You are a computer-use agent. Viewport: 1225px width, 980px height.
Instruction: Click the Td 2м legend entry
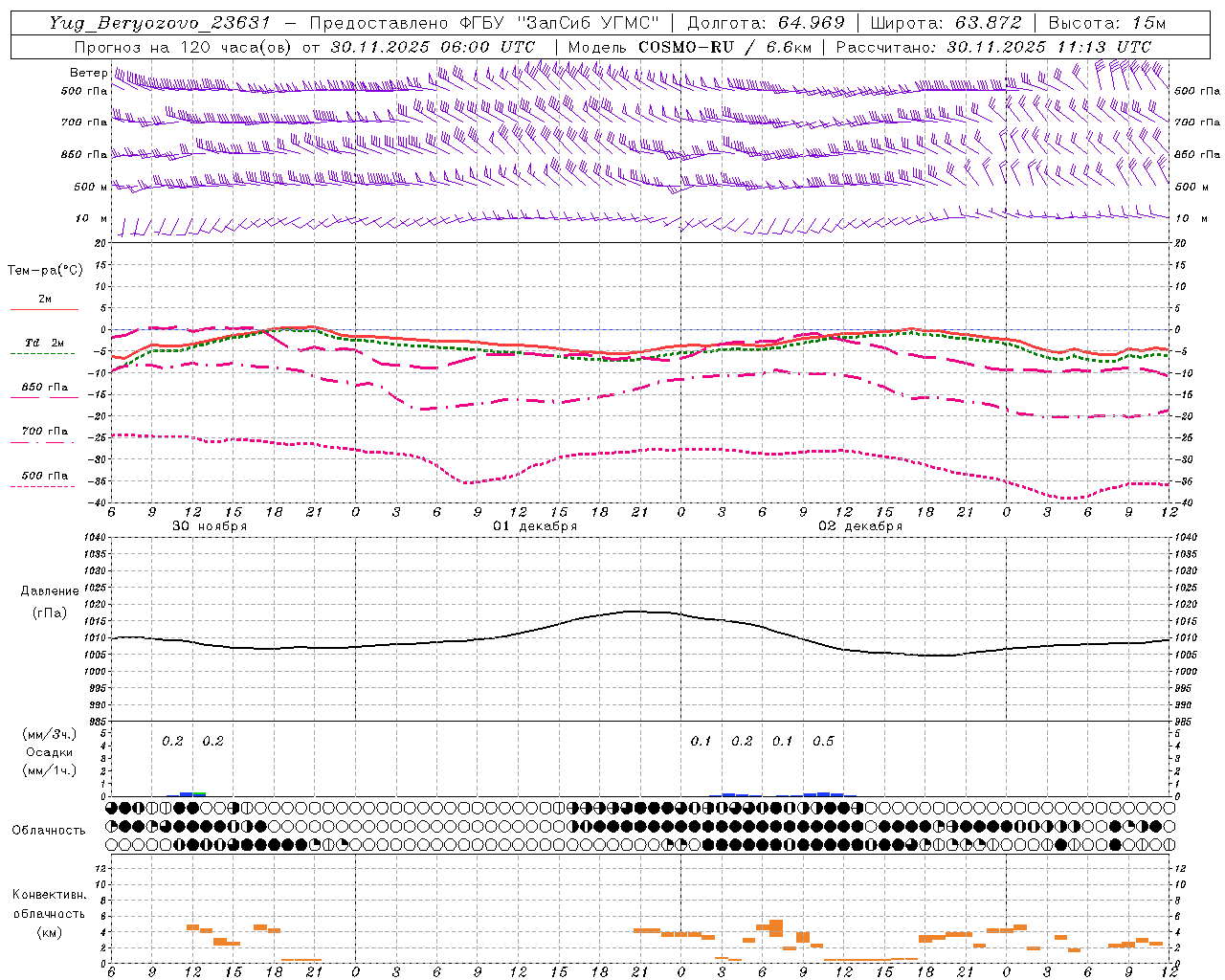[44, 343]
